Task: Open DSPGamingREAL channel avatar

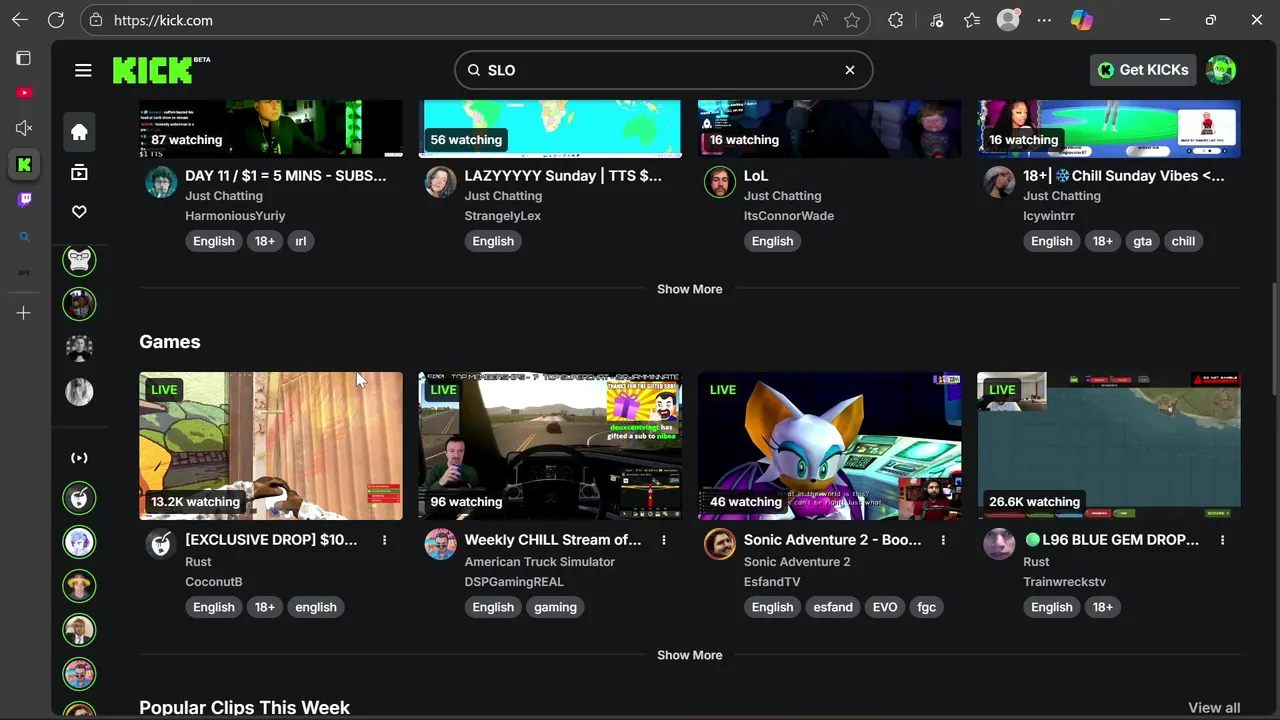Action: click(x=440, y=544)
